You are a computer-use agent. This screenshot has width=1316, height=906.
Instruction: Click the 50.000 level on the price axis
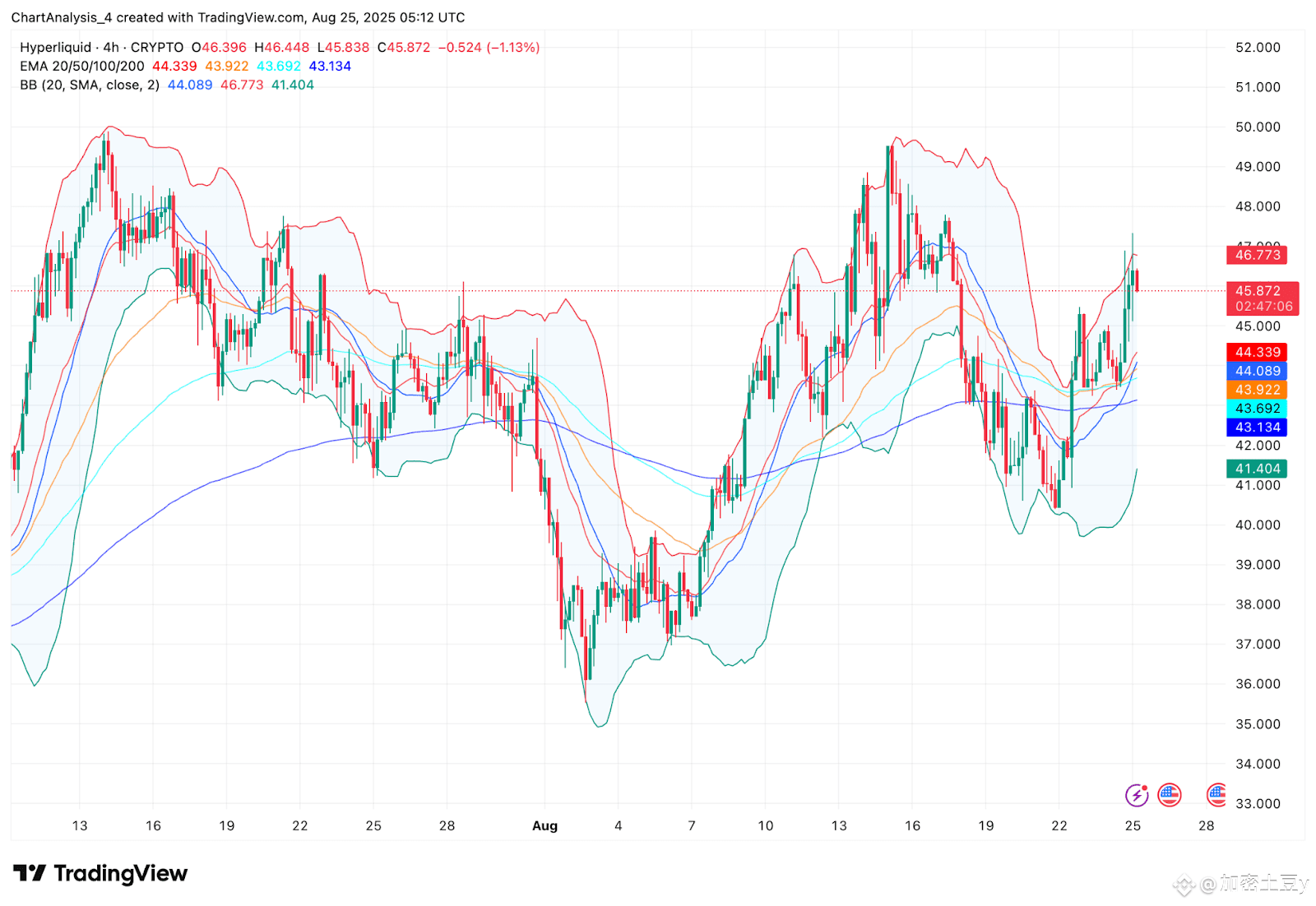click(1258, 127)
